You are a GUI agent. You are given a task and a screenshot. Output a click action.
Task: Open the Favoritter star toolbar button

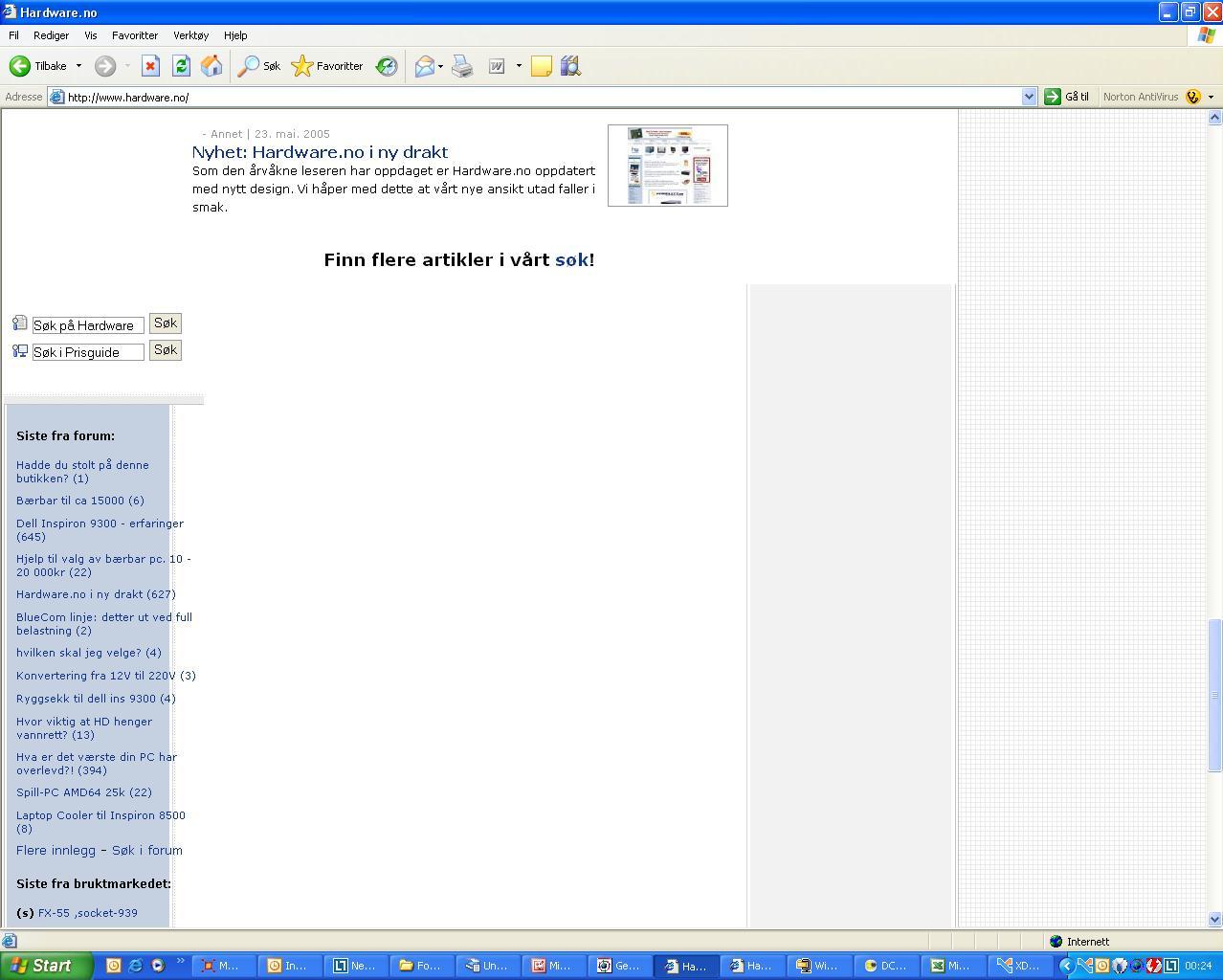pos(327,66)
